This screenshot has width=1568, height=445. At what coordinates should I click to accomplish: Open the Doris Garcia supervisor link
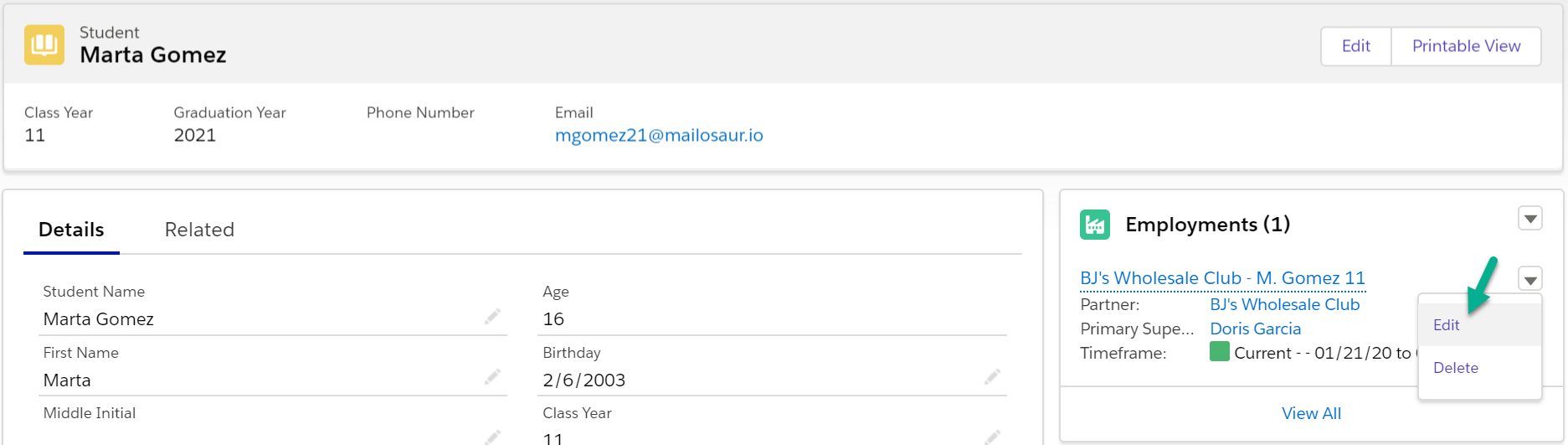click(1255, 329)
